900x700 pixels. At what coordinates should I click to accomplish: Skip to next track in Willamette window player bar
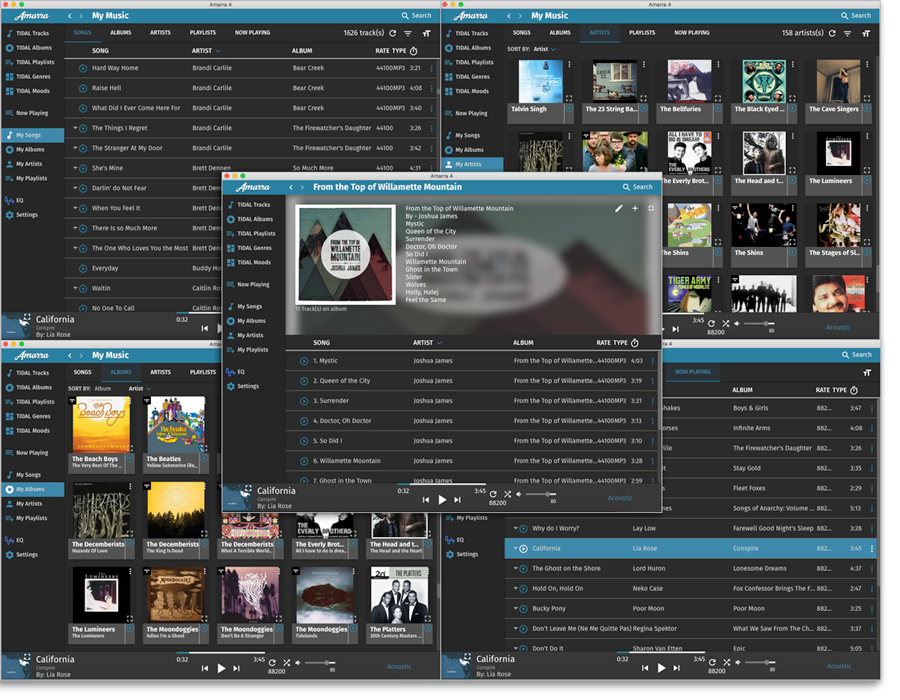tap(457, 500)
